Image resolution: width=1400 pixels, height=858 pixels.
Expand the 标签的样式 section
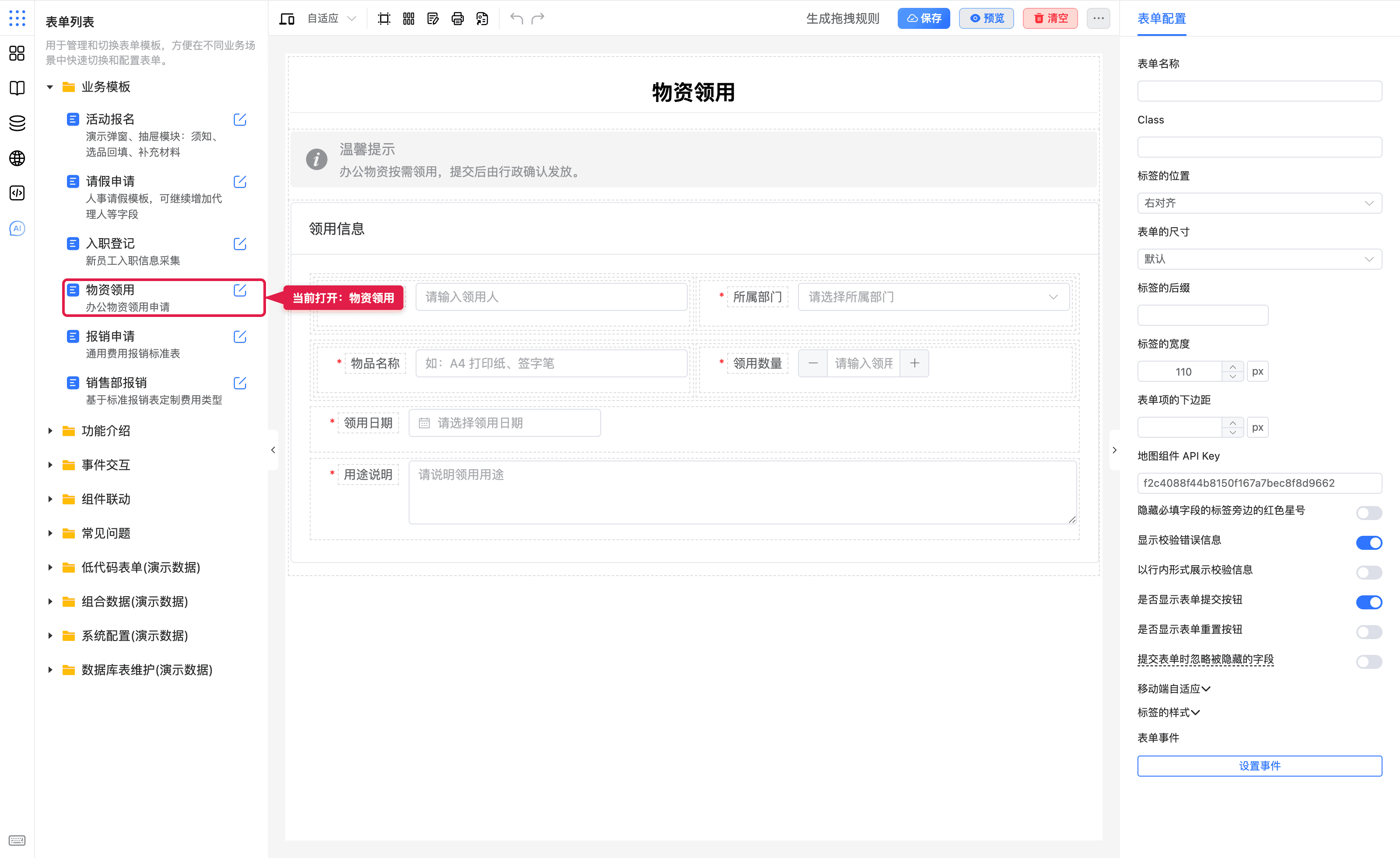coord(1168,713)
